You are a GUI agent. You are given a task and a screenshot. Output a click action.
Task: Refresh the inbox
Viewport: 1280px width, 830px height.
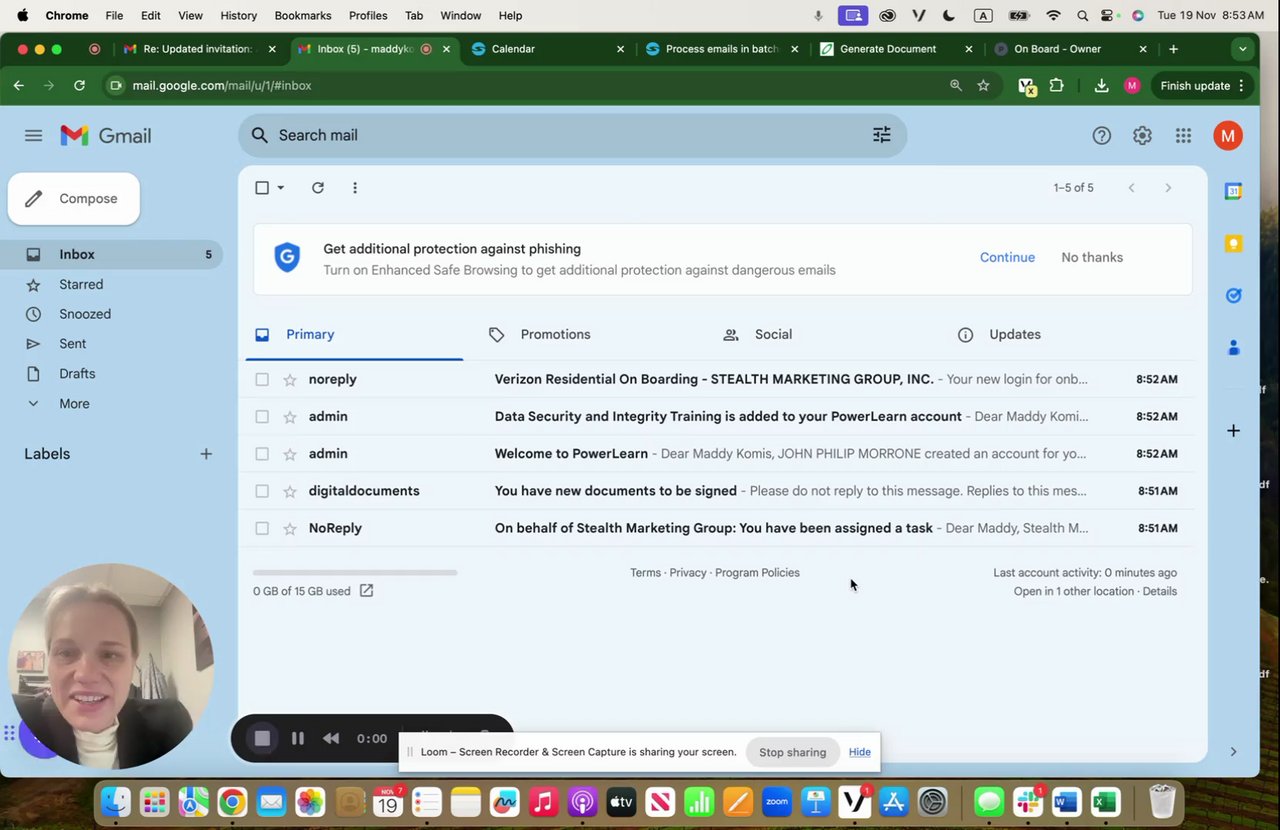tap(318, 188)
